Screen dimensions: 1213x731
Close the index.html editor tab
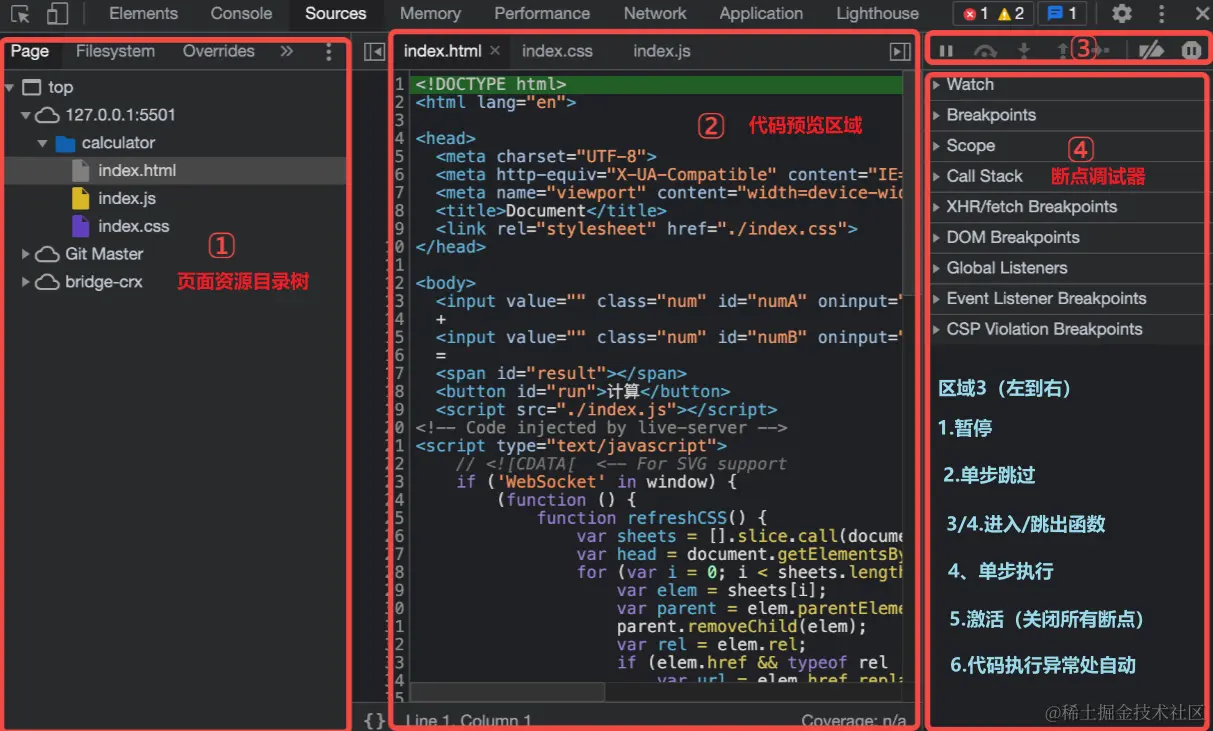[x=495, y=51]
